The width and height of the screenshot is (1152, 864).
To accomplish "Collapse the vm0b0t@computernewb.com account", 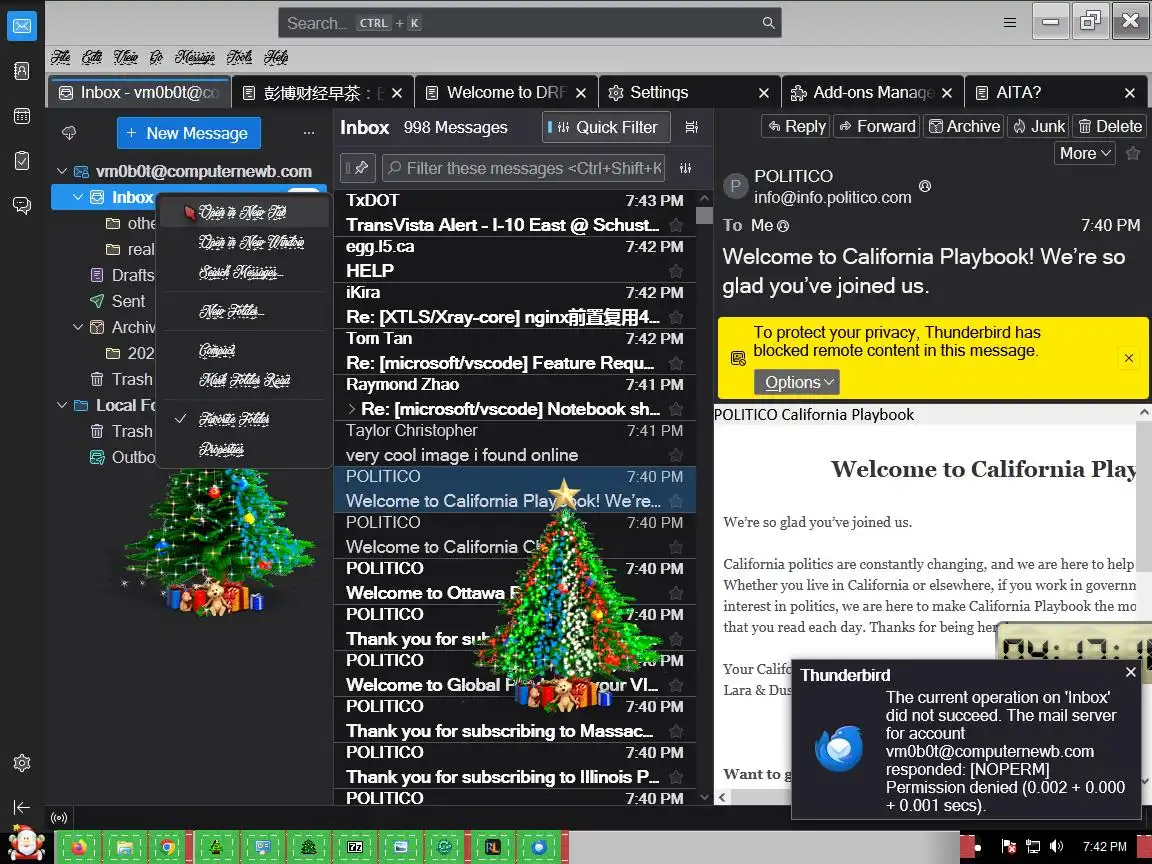I will click(62, 171).
